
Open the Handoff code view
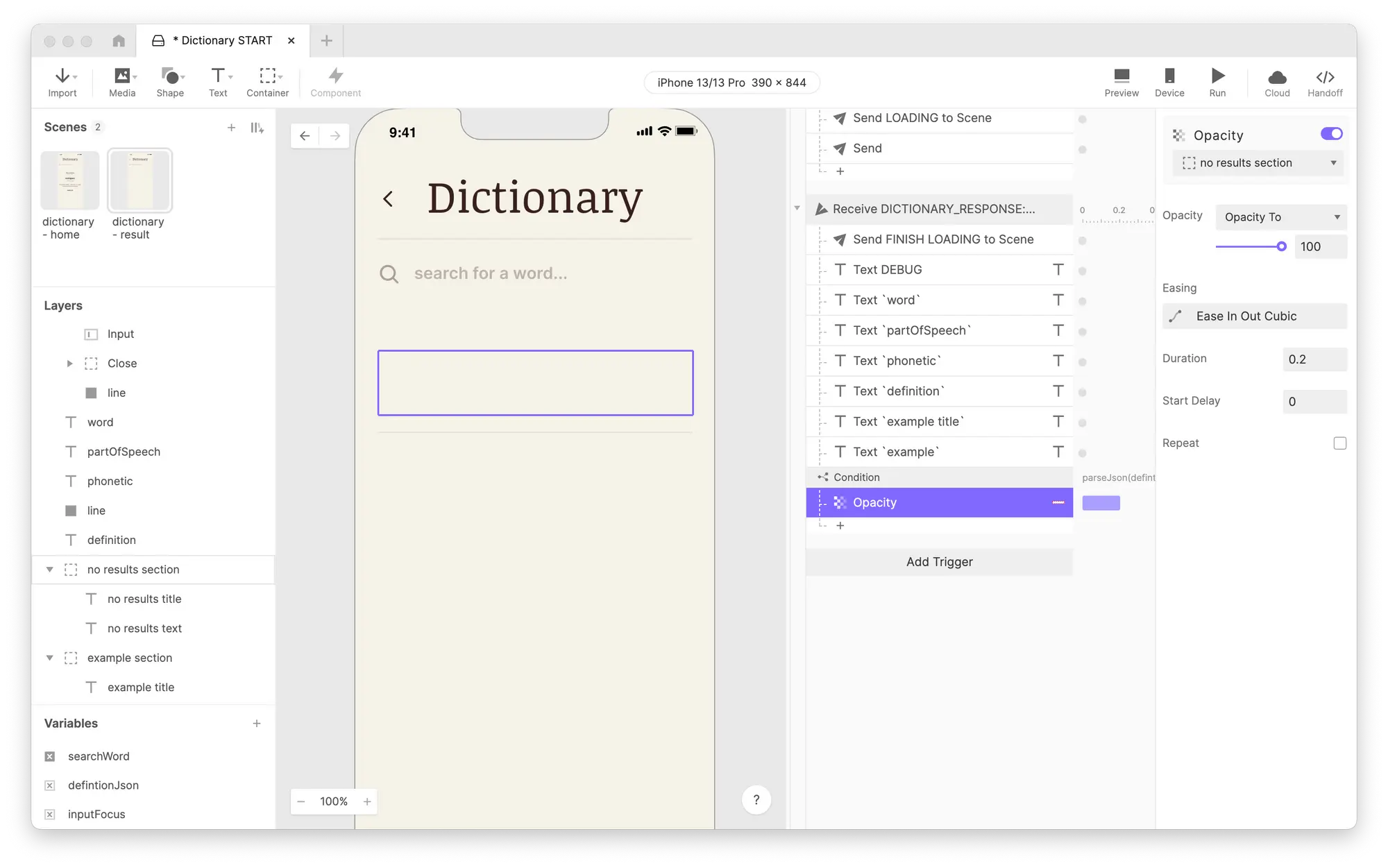pos(1325,76)
